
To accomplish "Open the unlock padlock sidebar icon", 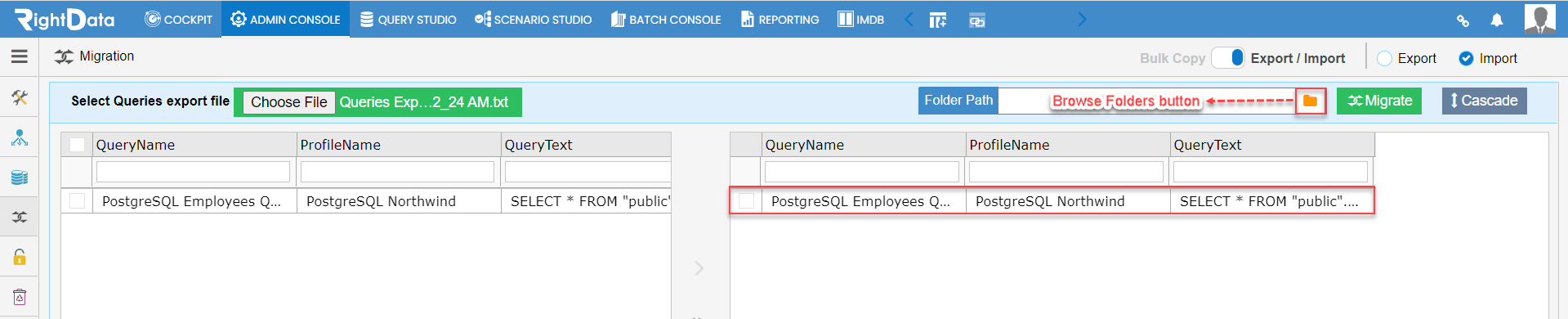I will tap(20, 257).
